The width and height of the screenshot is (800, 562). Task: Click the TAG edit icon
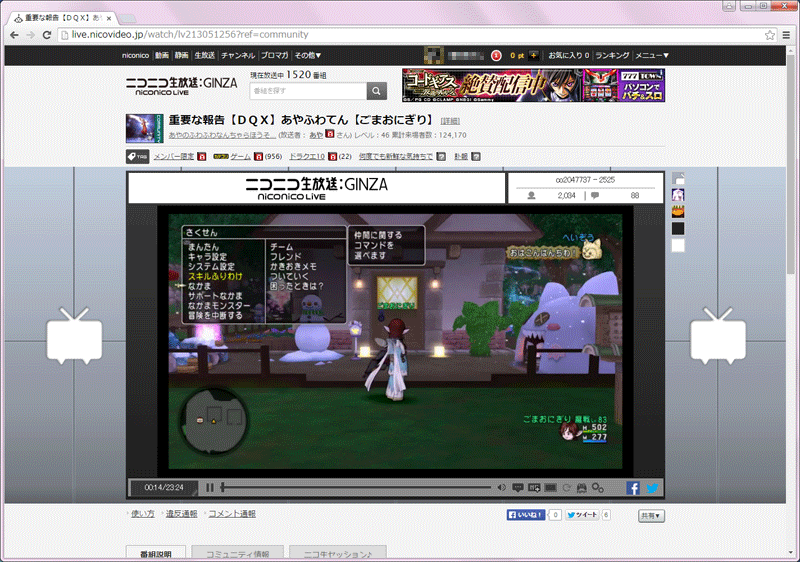click(x=137, y=157)
